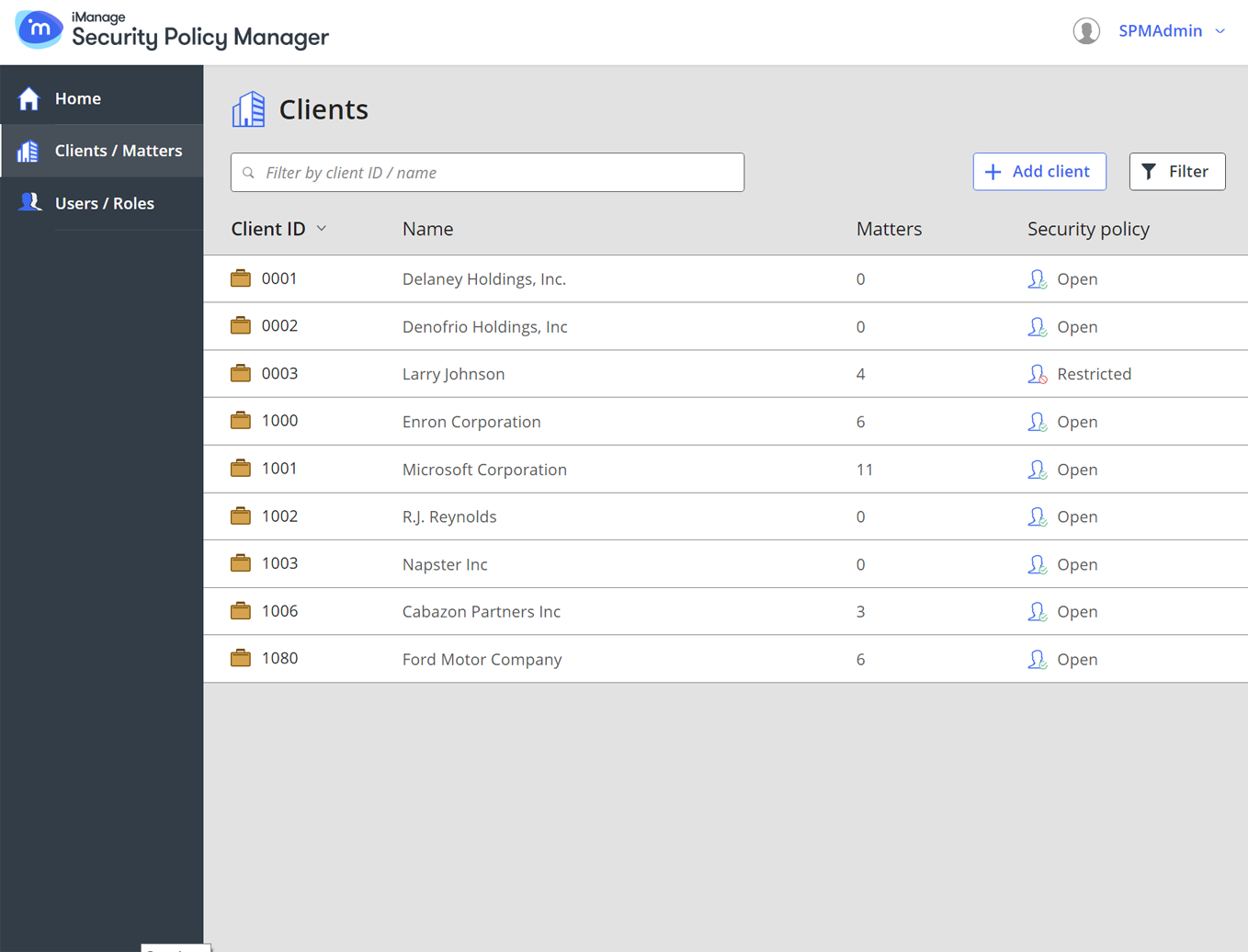Click the Open policy icon for Microsoft Corporation
This screenshot has width=1248, height=952.
tap(1038, 470)
